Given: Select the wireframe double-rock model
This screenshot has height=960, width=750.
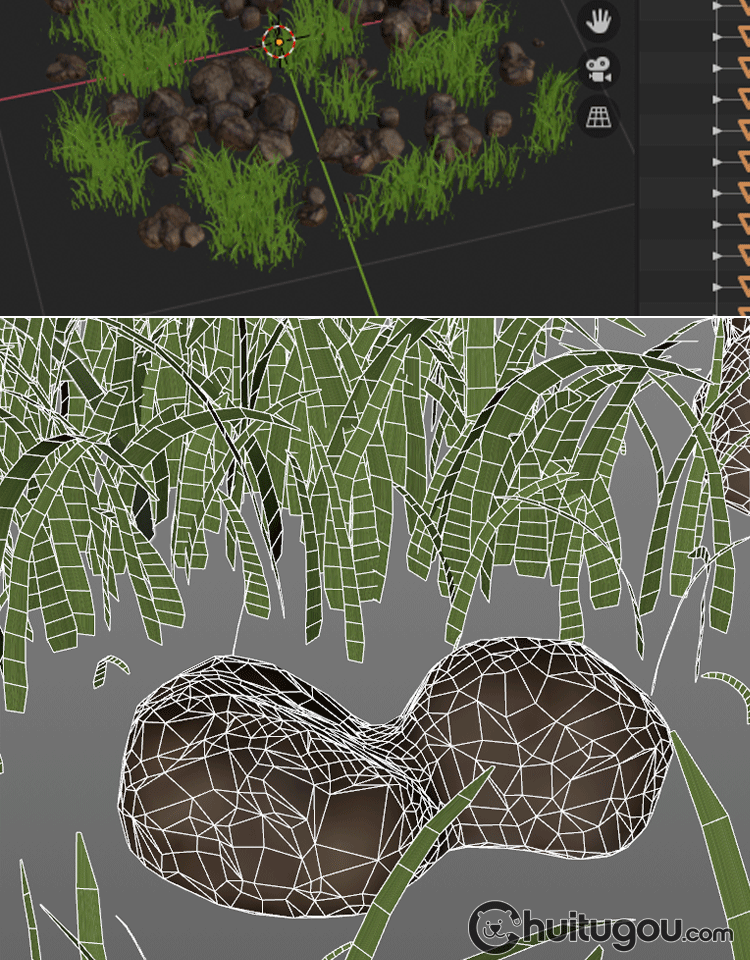Looking at the screenshot, I should click(400, 770).
